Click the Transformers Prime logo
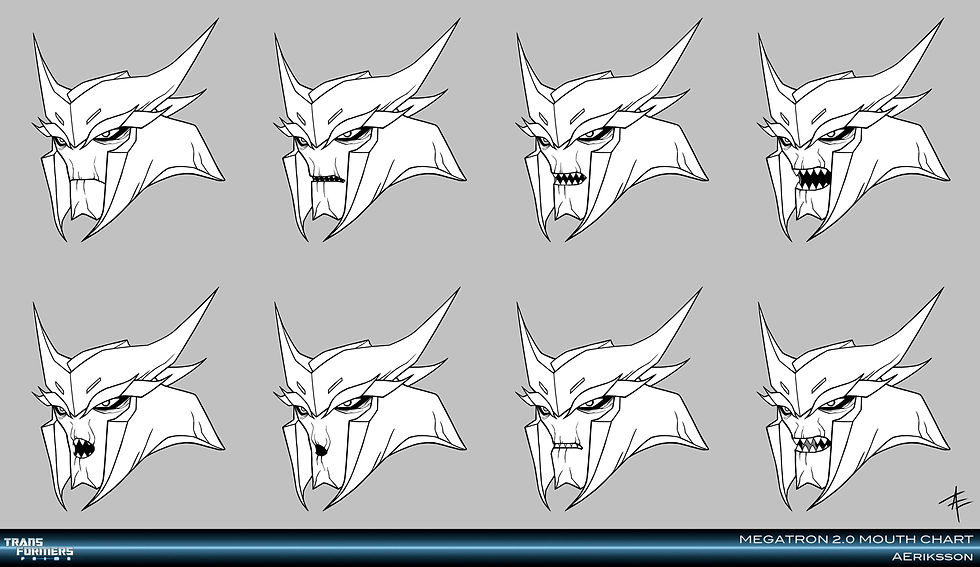 coord(38,548)
